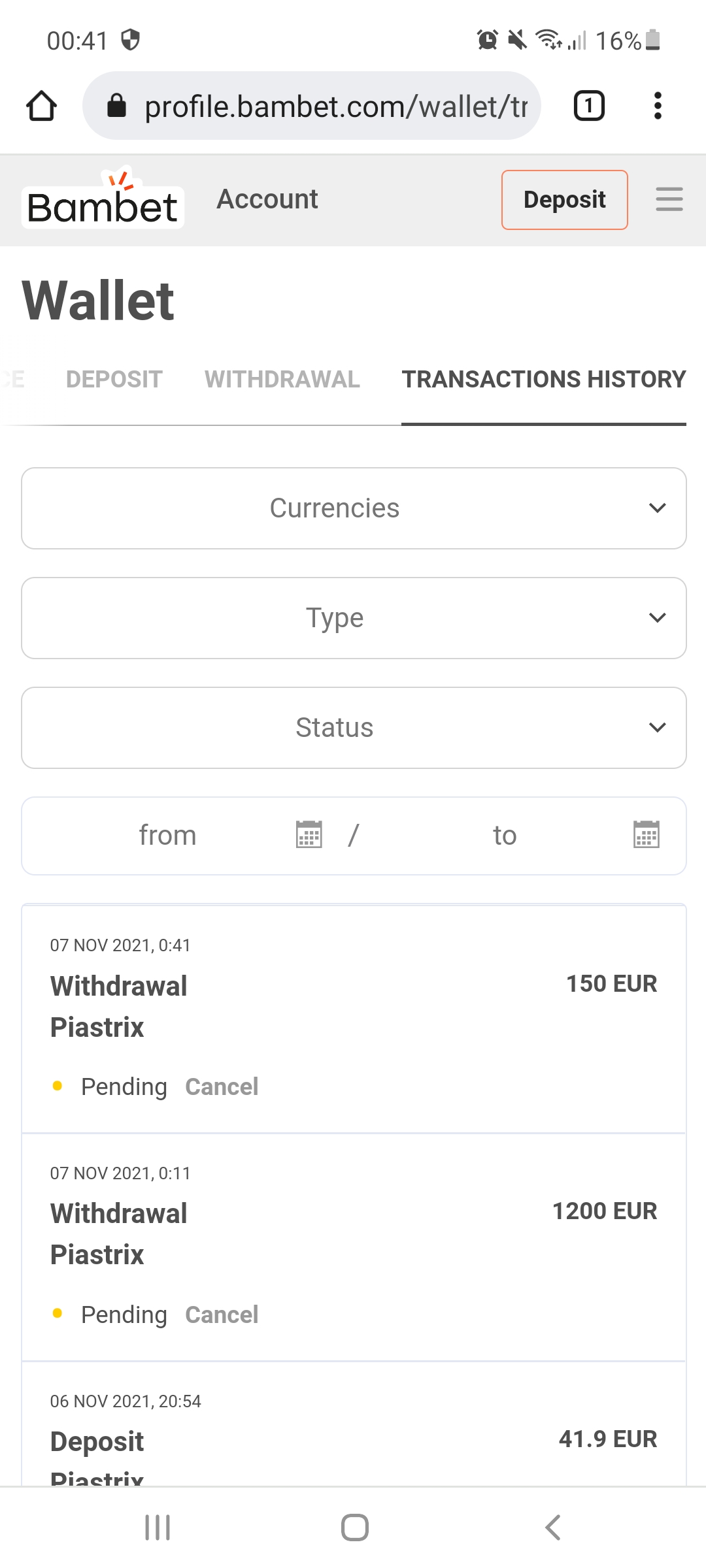Image resolution: width=706 pixels, height=1568 pixels.
Task: Open the 'to' date calendar icon
Action: pos(647,835)
